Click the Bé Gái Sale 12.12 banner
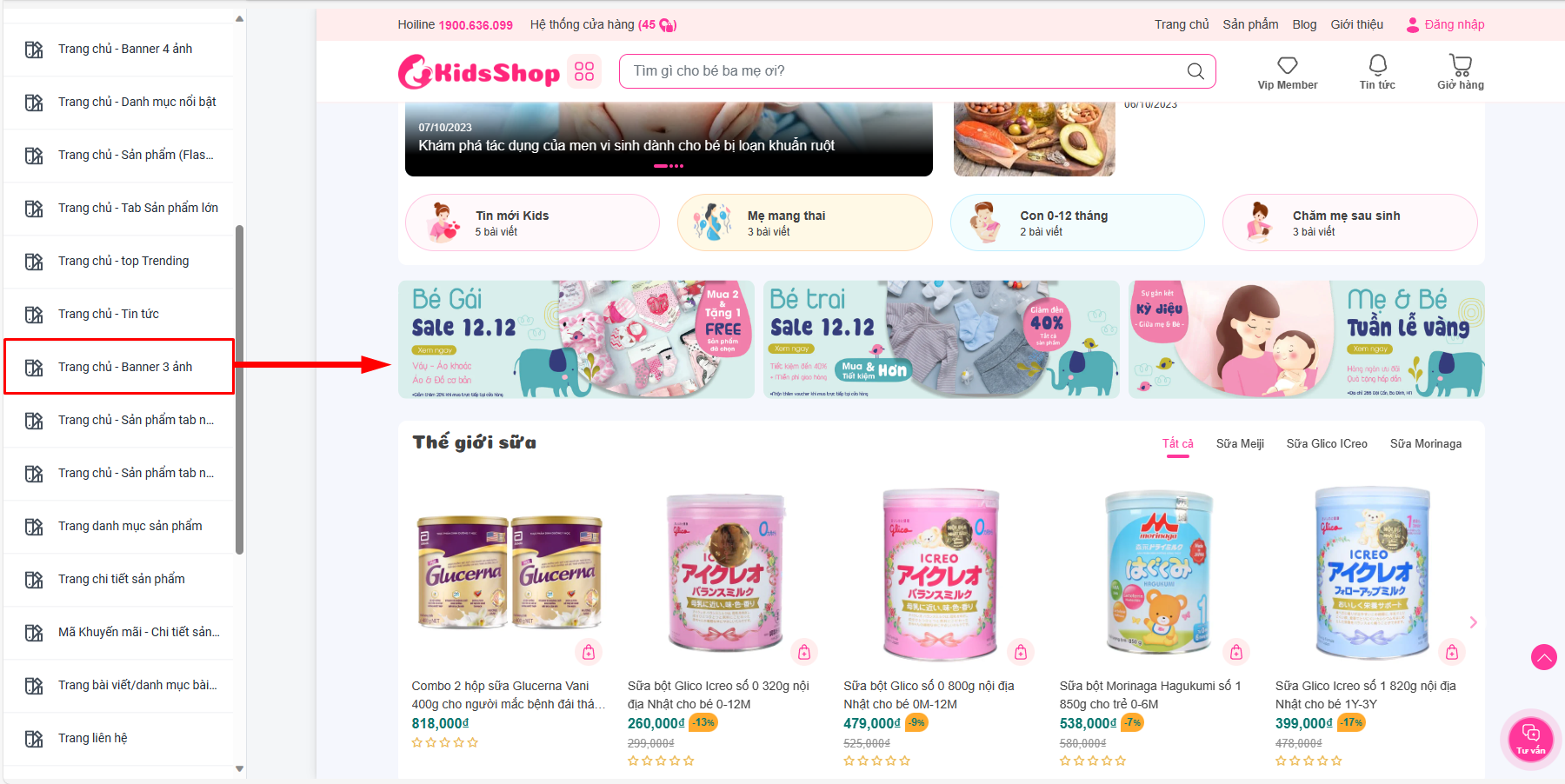Viewport: 1565px width, 784px height. (576, 339)
